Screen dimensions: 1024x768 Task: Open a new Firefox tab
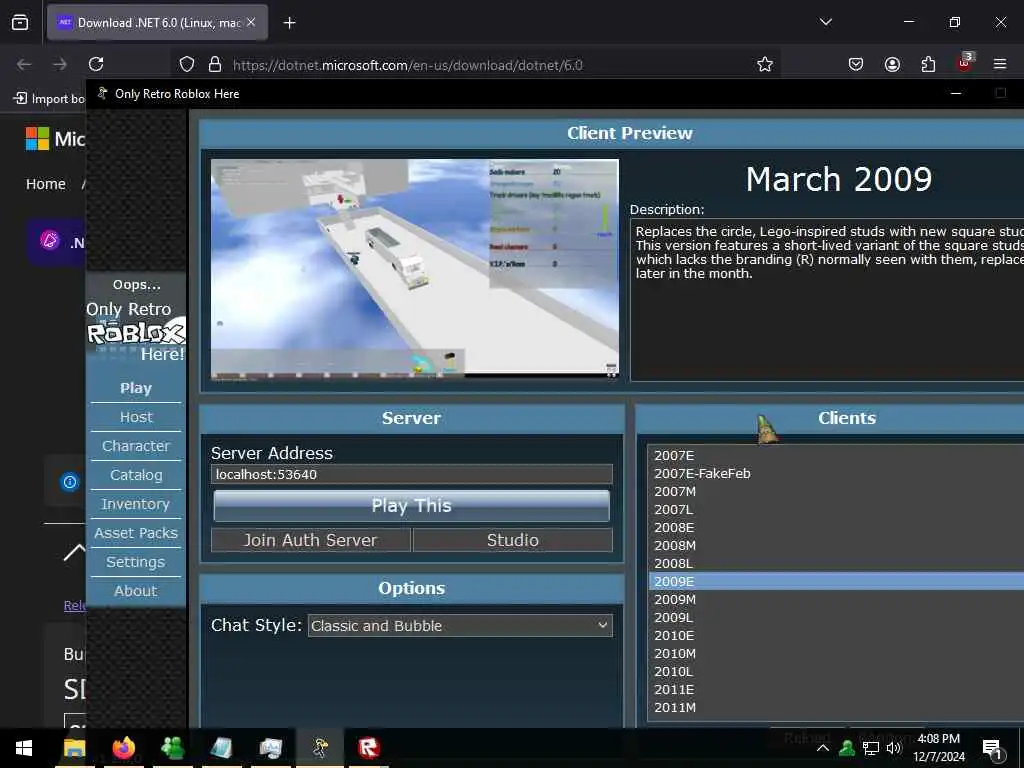[289, 23]
